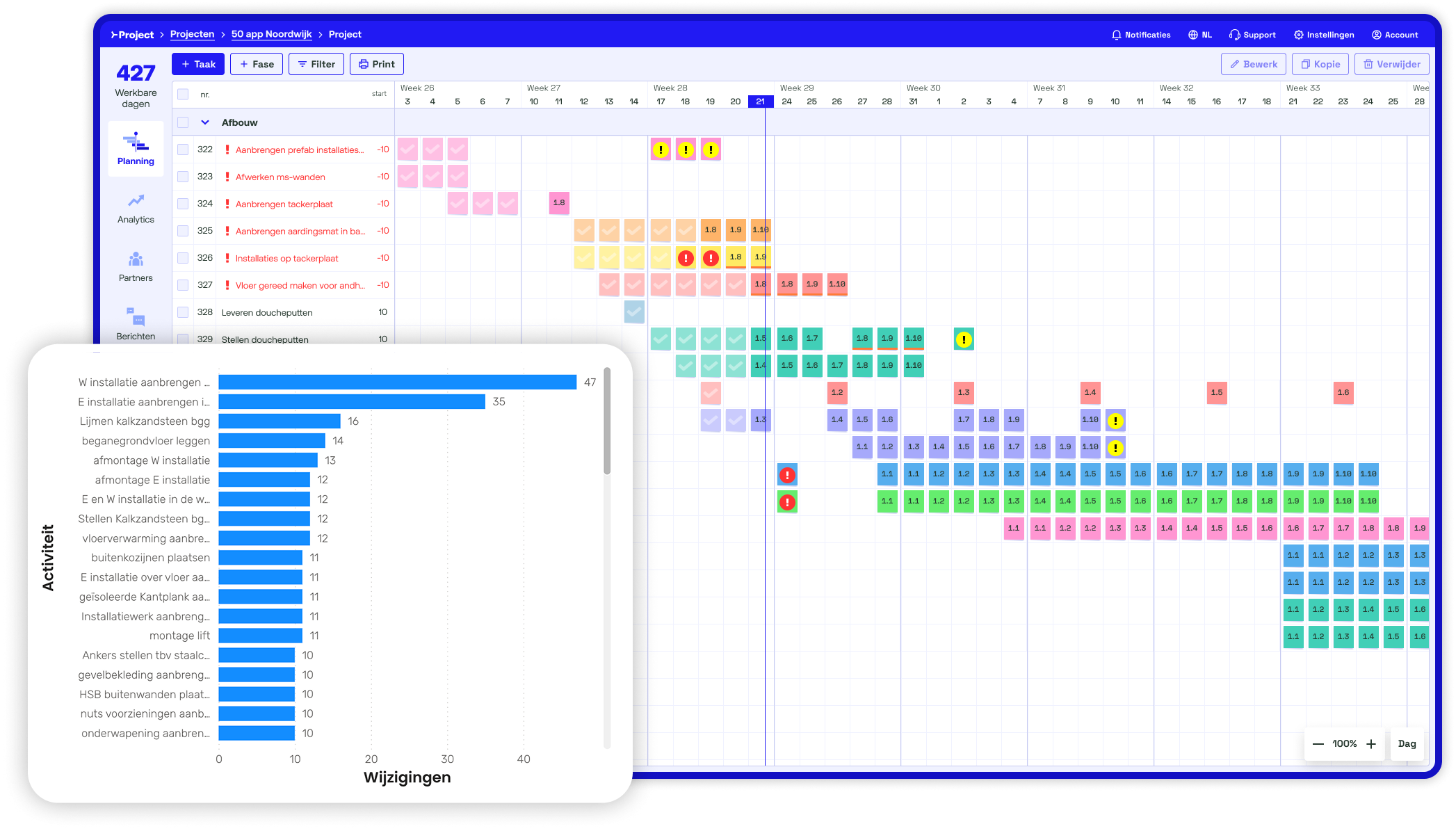Click the Instellingen gear icon

[x=1298, y=35]
